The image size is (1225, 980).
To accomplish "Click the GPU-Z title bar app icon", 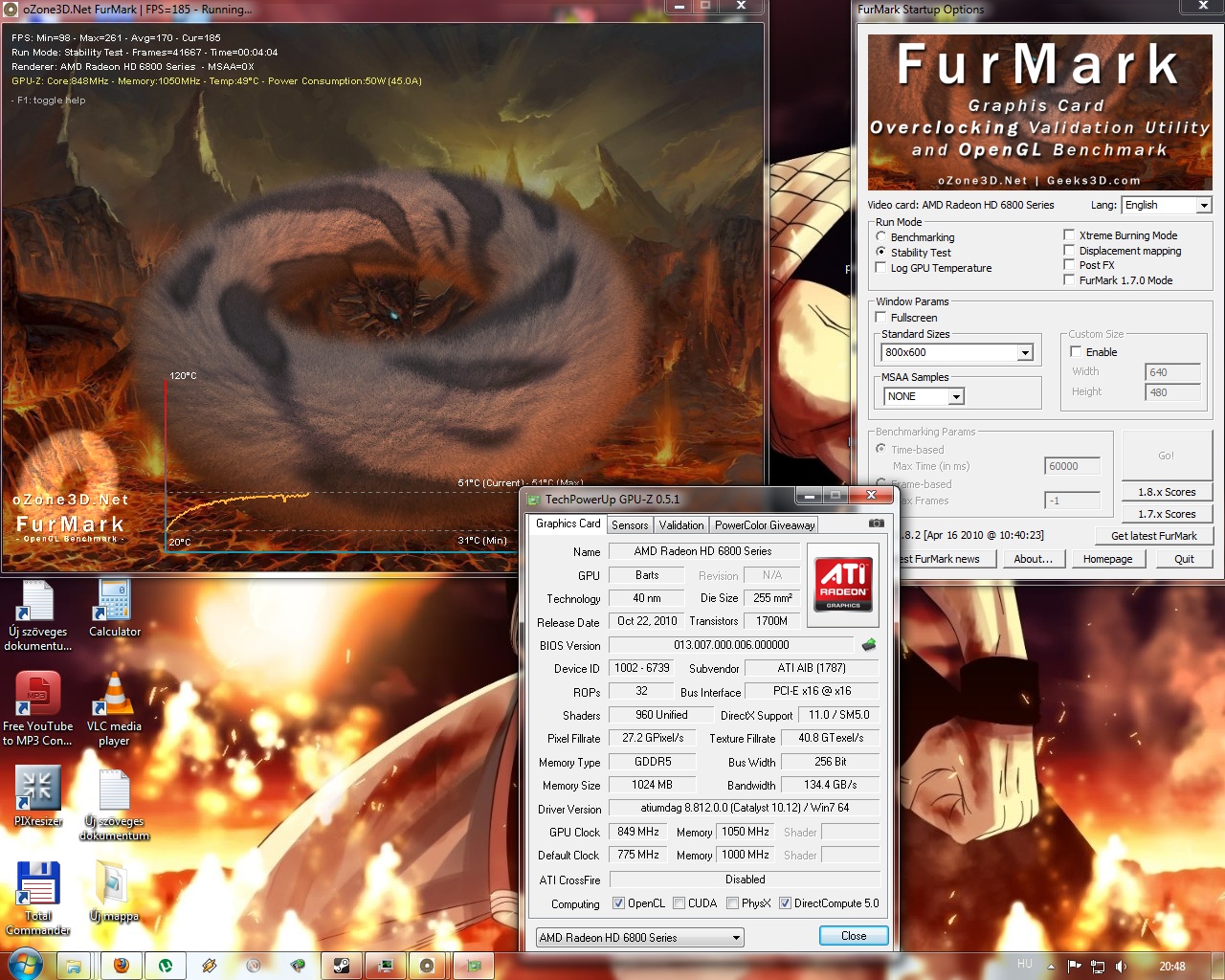I will (x=534, y=500).
